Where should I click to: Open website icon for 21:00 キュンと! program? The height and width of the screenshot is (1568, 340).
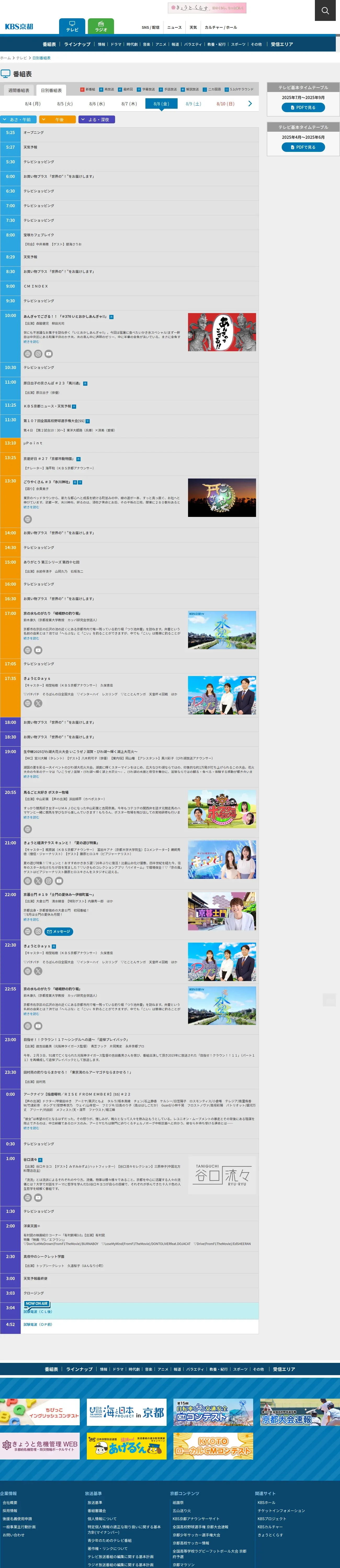tap(27, 881)
